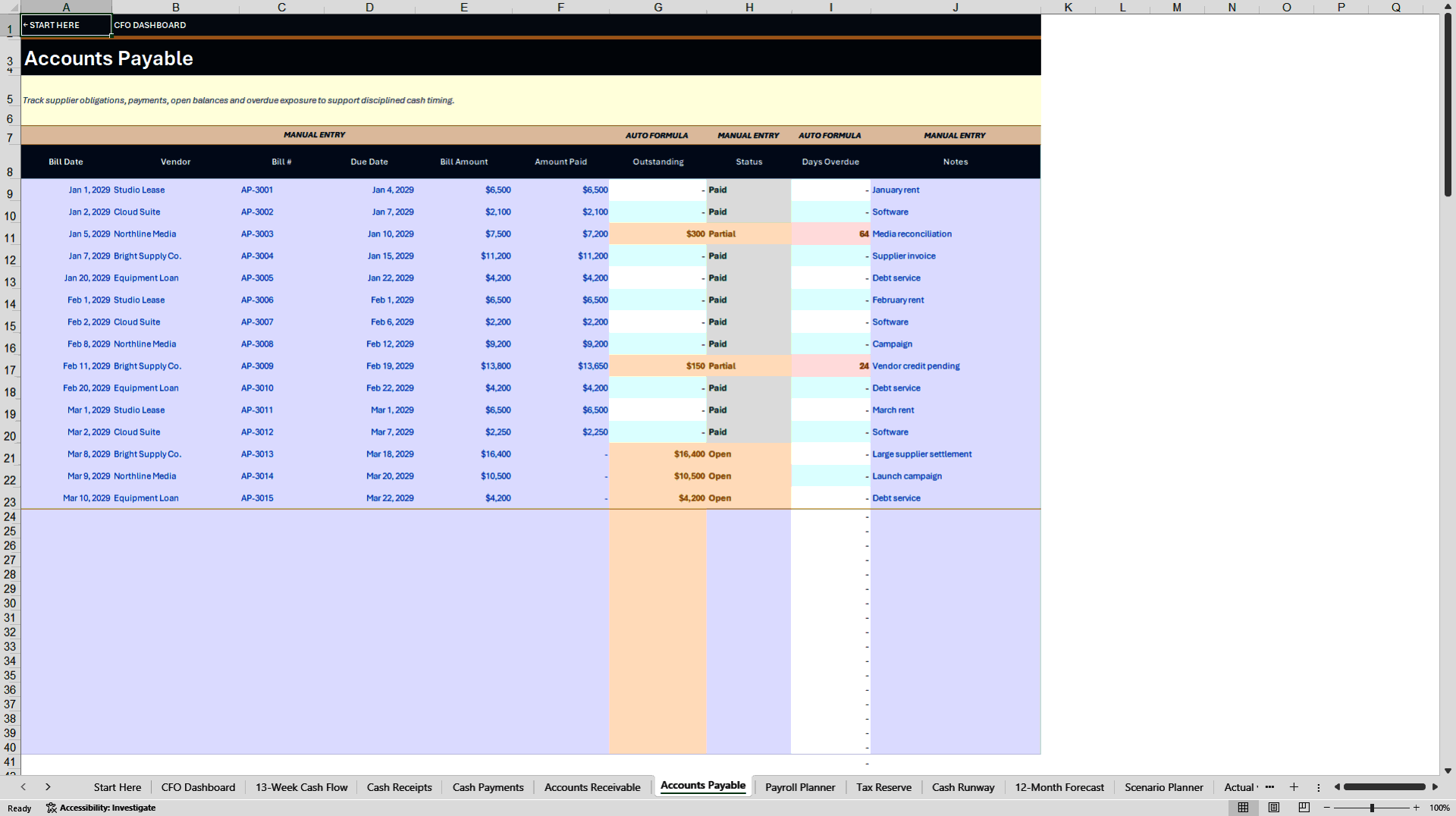Click the vertical scroll down arrow
1456x816 pixels.
pos(1448,770)
